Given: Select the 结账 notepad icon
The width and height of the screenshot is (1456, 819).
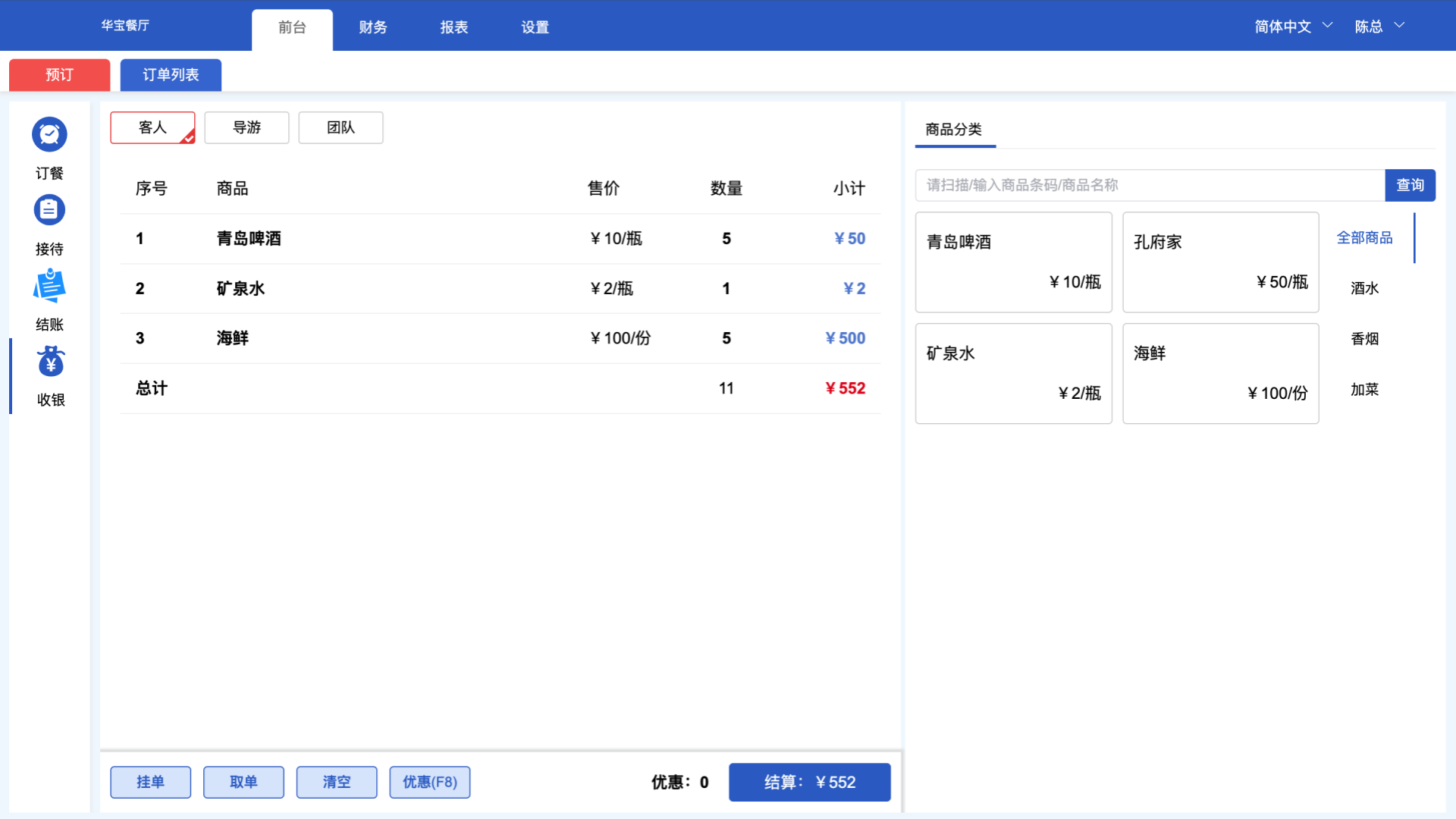Looking at the screenshot, I should pyautogui.click(x=49, y=287).
